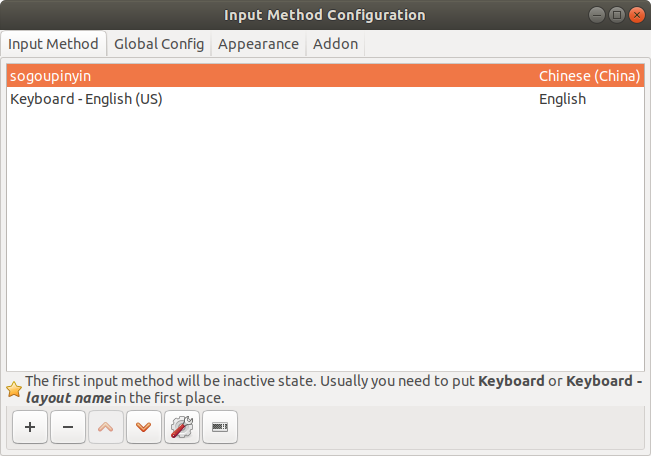Open configure settings wrench icon

pos(182,427)
